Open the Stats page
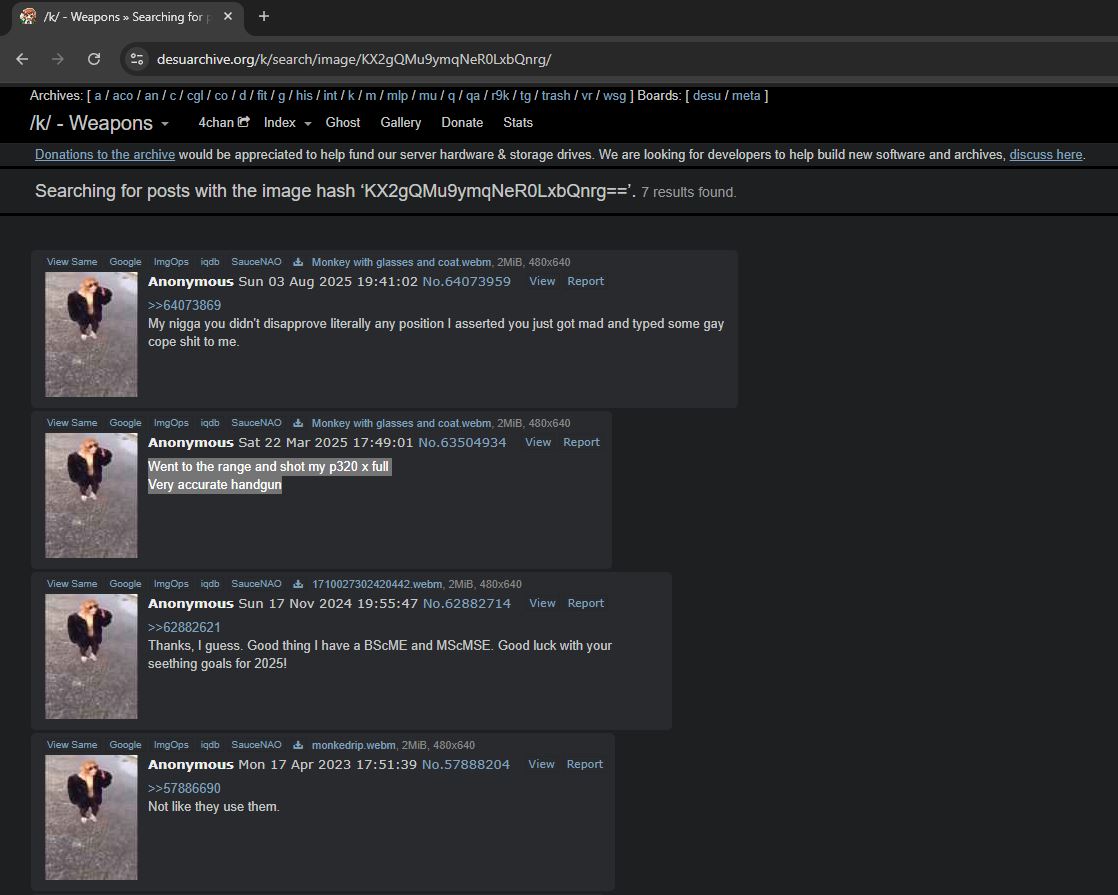The height and width of the screenshot is (895, 1118). pyautogui.click(x=518, y=123)
